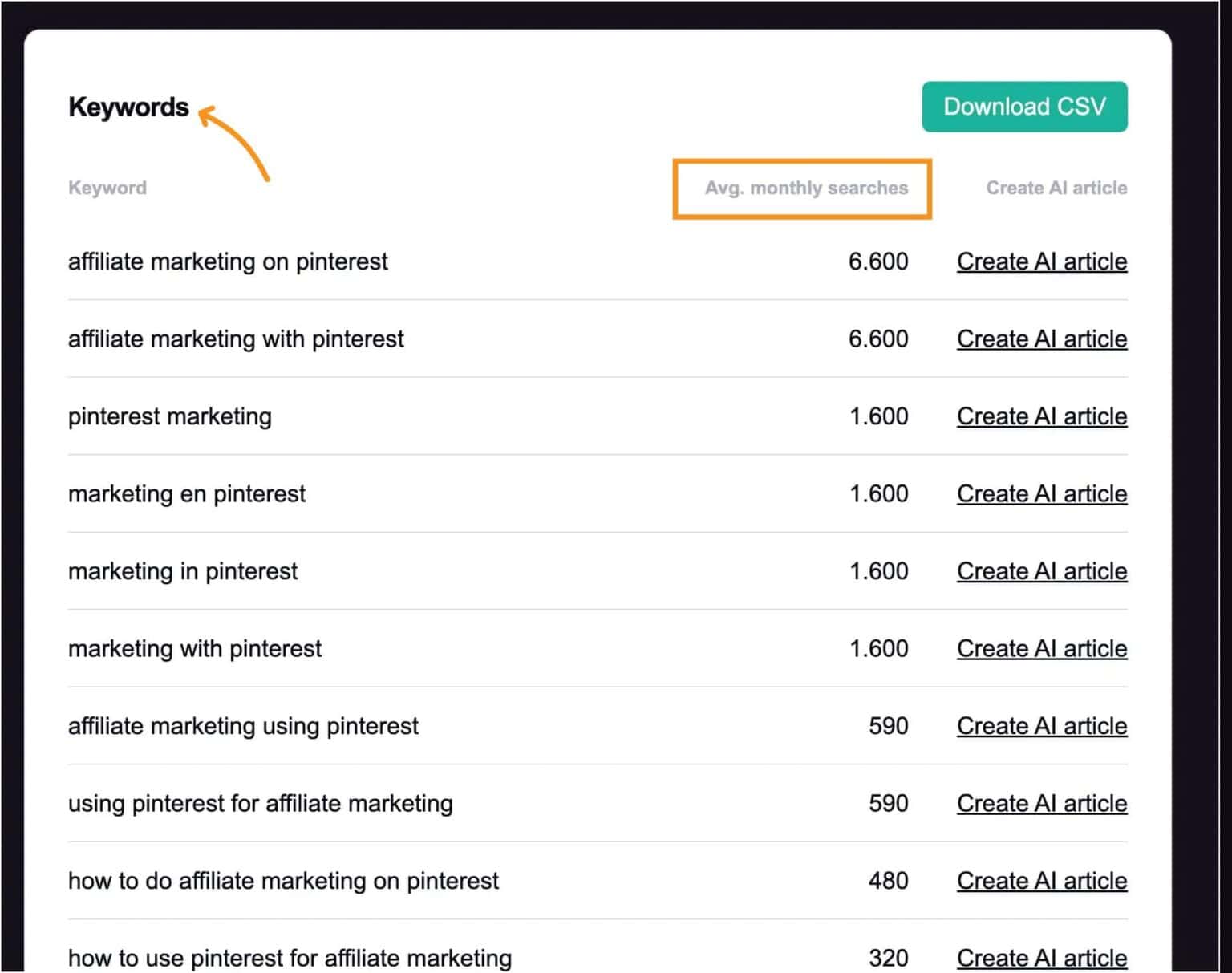
Task: Create AI article for pinterest marketing keyword
Action: pyautogui.click(x=1041, y=416)
